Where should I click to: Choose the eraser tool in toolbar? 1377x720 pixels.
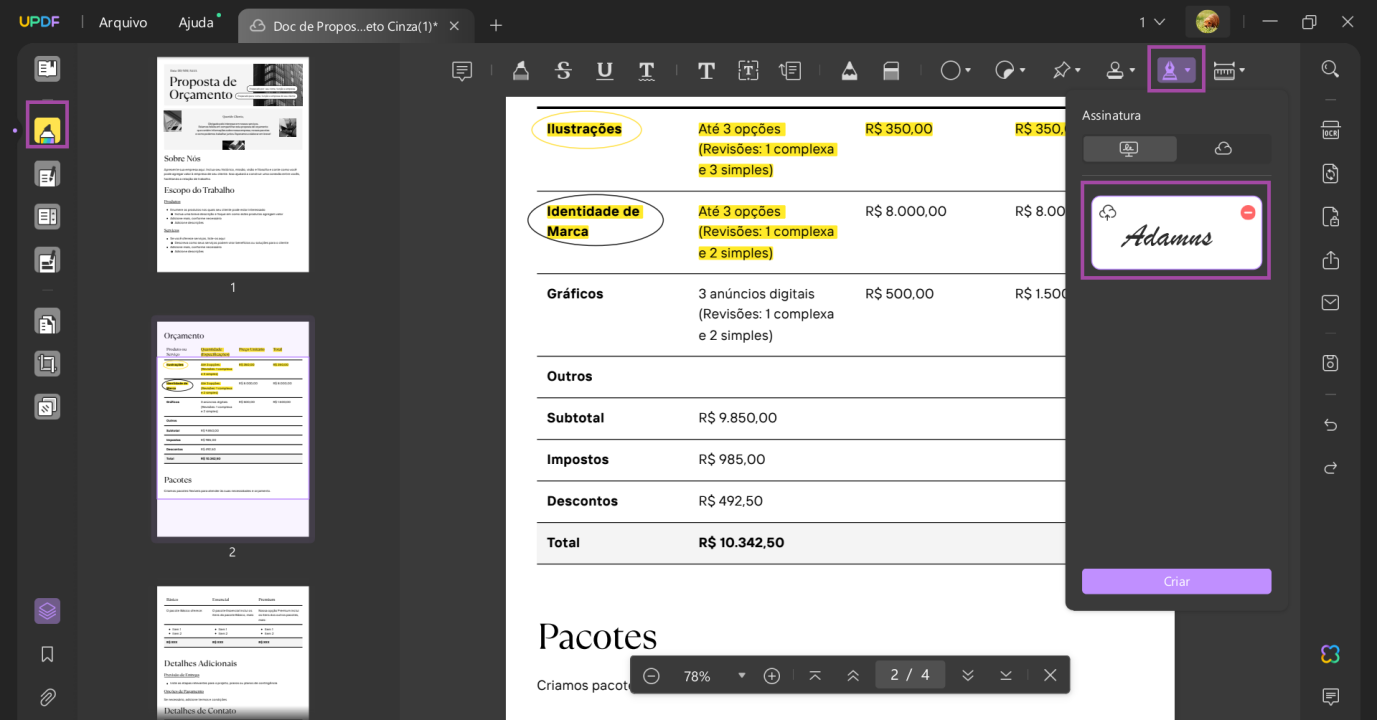click(891, 70)
